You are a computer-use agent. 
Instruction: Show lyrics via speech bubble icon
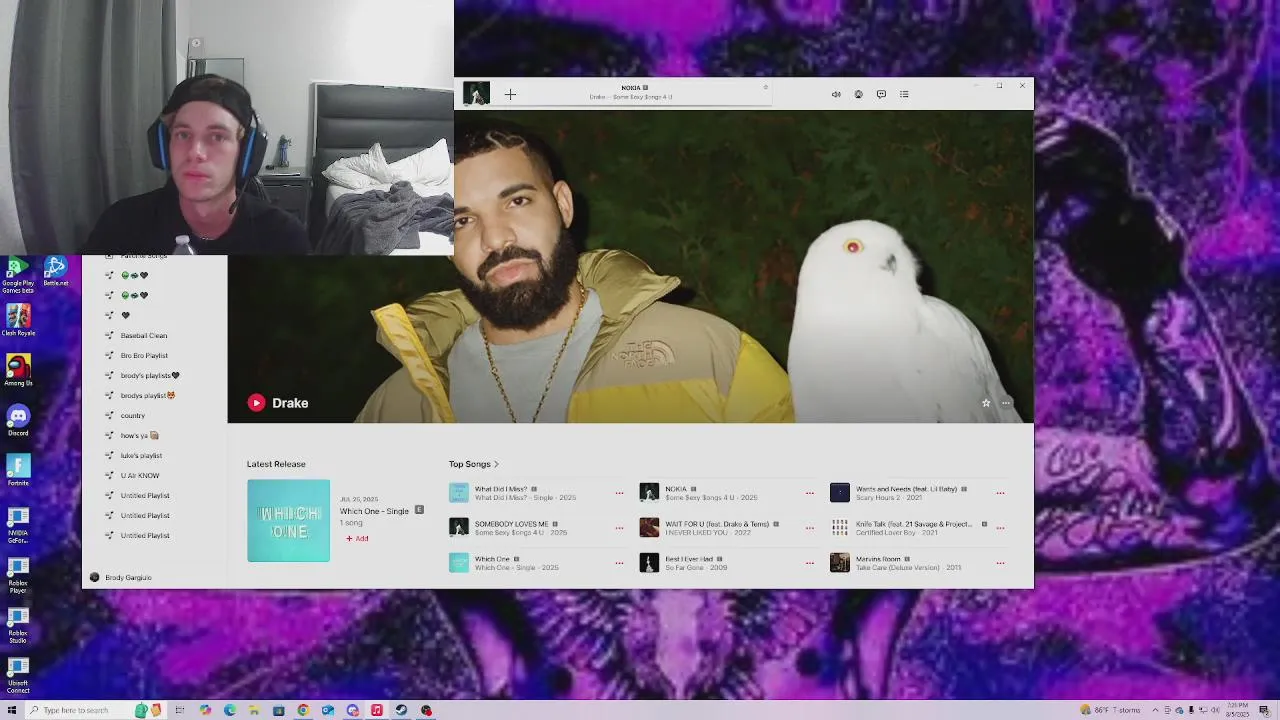pyautogui.click(x=881, y=95)
